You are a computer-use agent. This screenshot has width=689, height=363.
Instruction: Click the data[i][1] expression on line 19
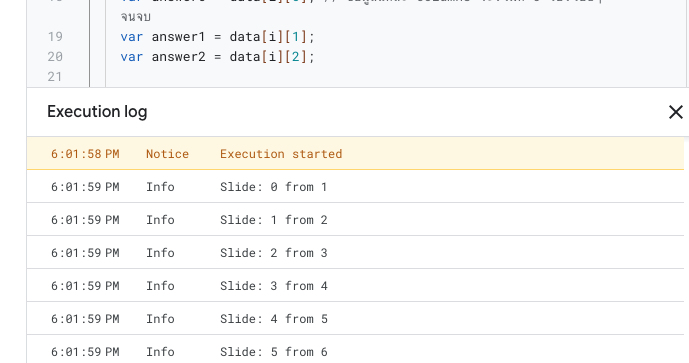click(268, 36)
